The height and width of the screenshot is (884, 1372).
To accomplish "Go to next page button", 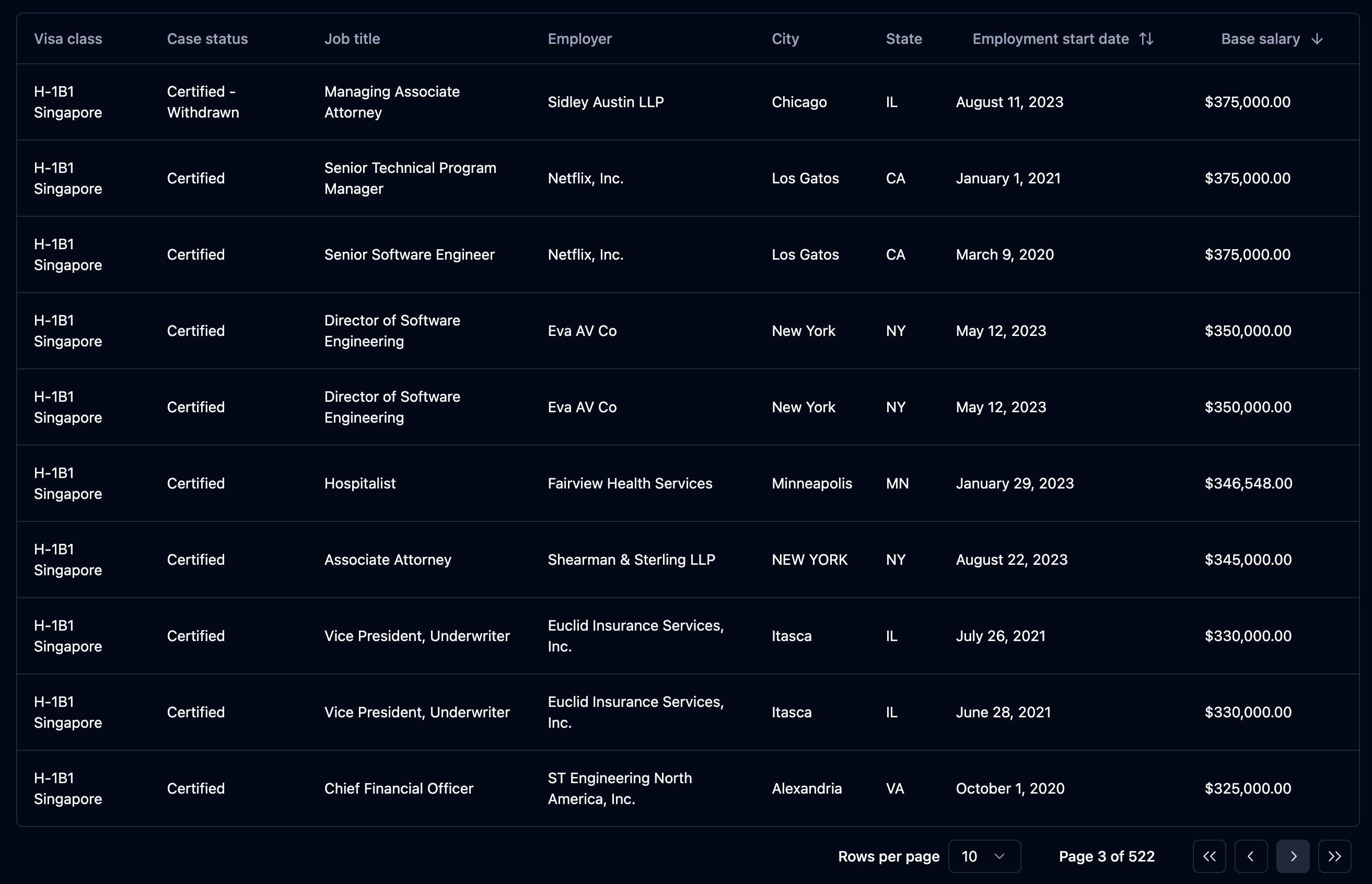I will pos(1293,856).
